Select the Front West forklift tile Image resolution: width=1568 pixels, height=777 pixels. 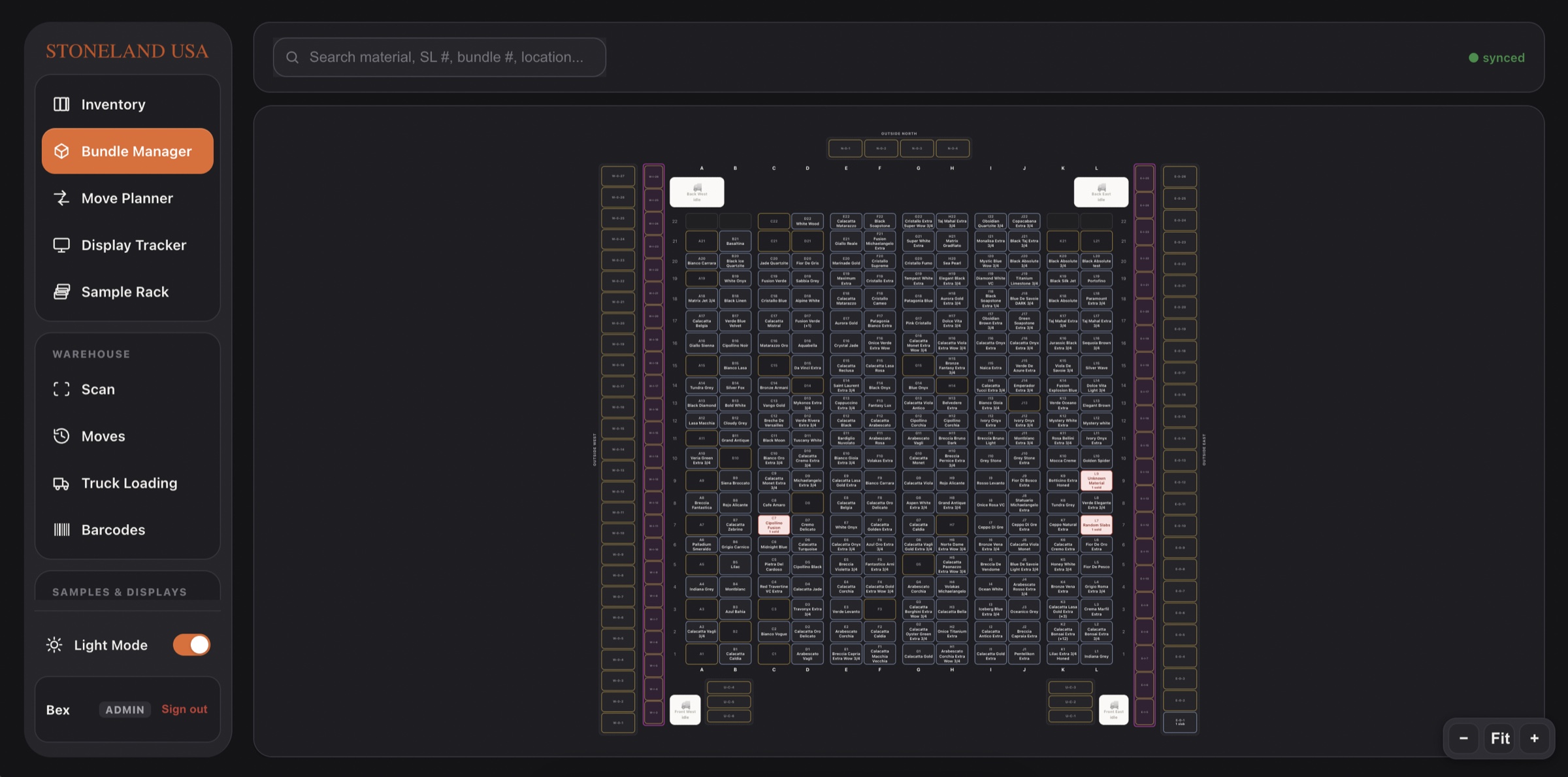click(685, 710)
